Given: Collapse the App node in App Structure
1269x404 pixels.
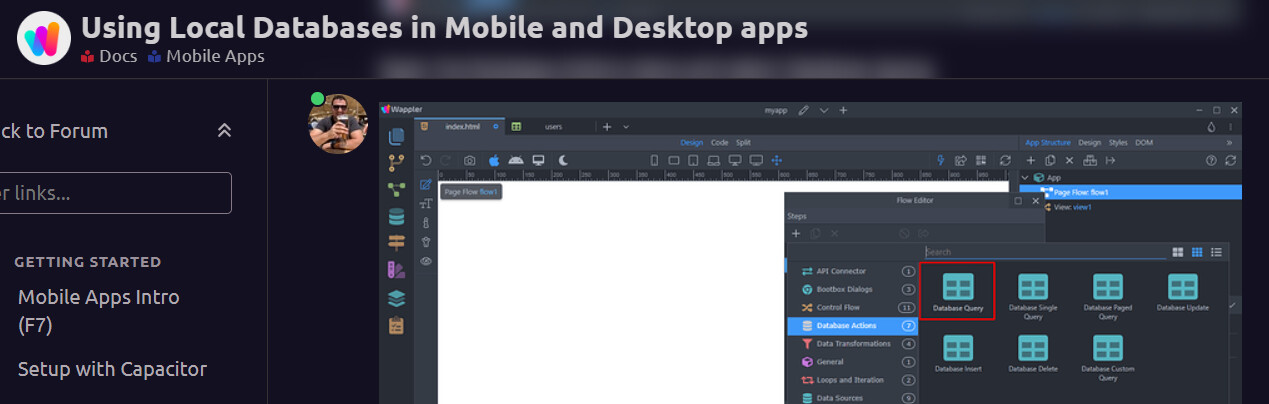Looking at the screenshot, I should click(x=1025, y=177).
